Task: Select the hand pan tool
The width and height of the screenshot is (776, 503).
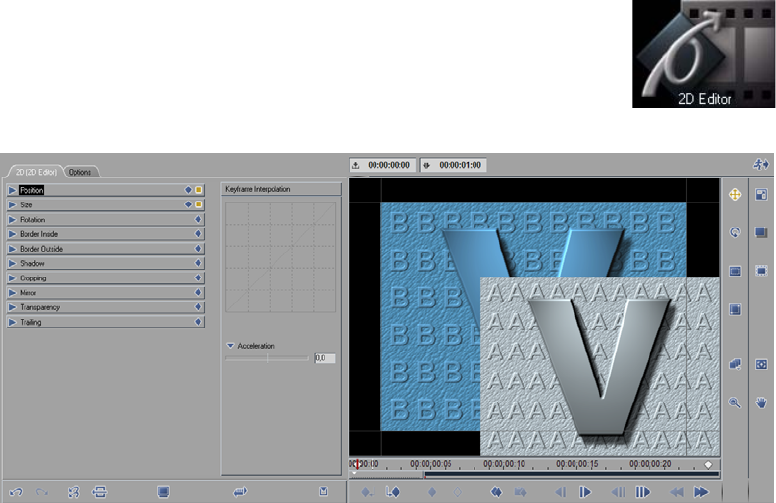Action: (761, 402)
